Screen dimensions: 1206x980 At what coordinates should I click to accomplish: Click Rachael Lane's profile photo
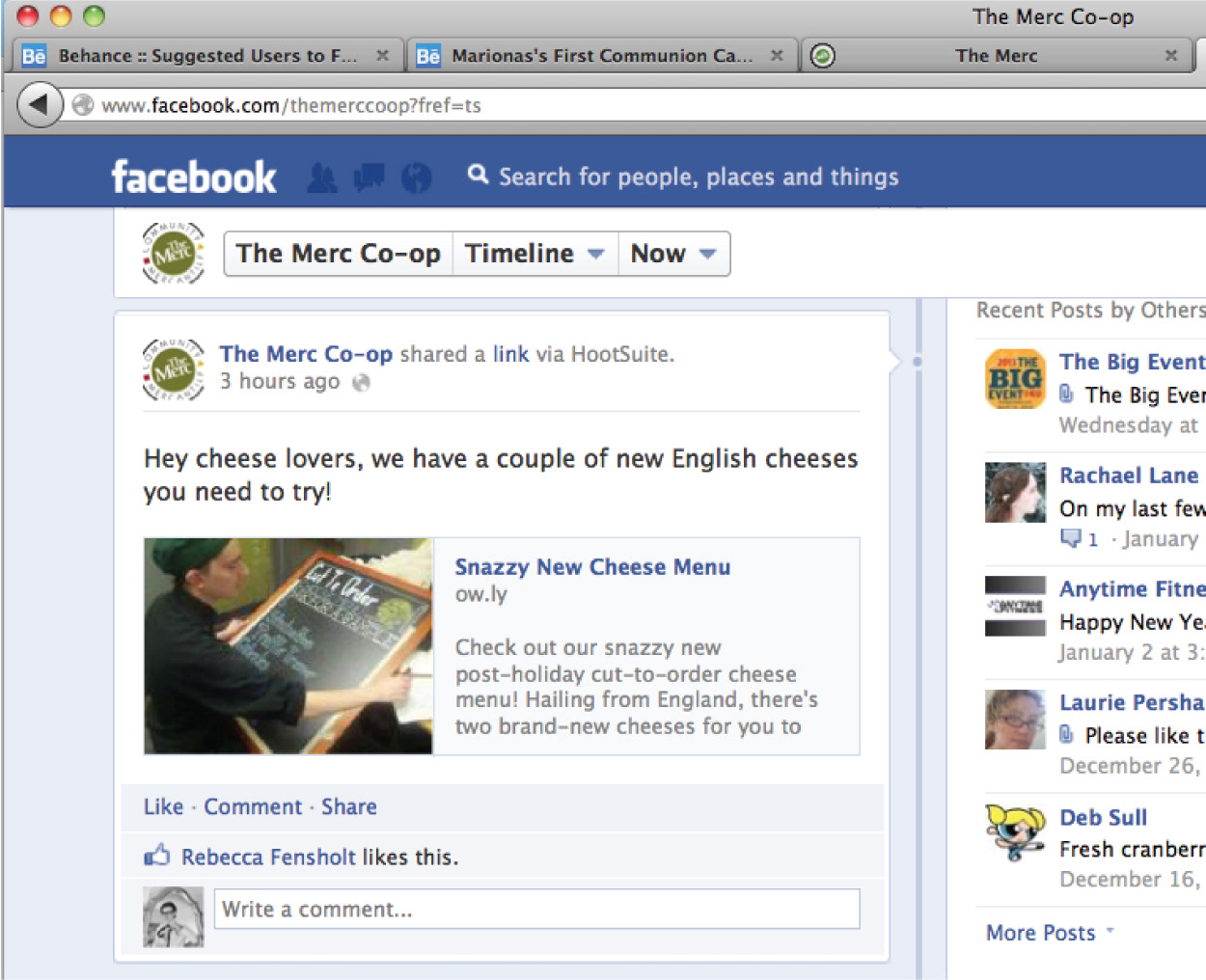1015,493
